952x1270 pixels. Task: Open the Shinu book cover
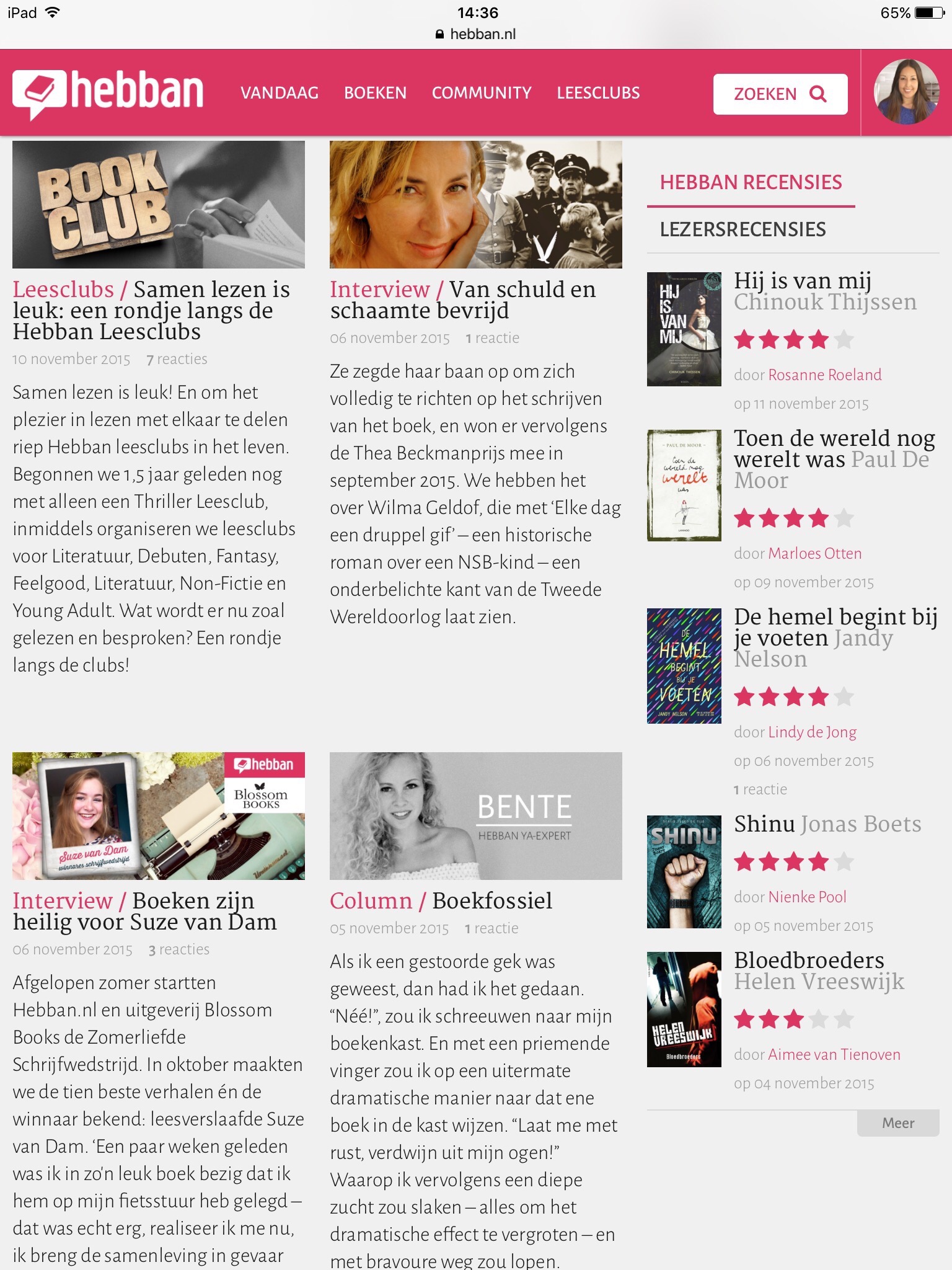pyautogui.click(x=684, y=872)
